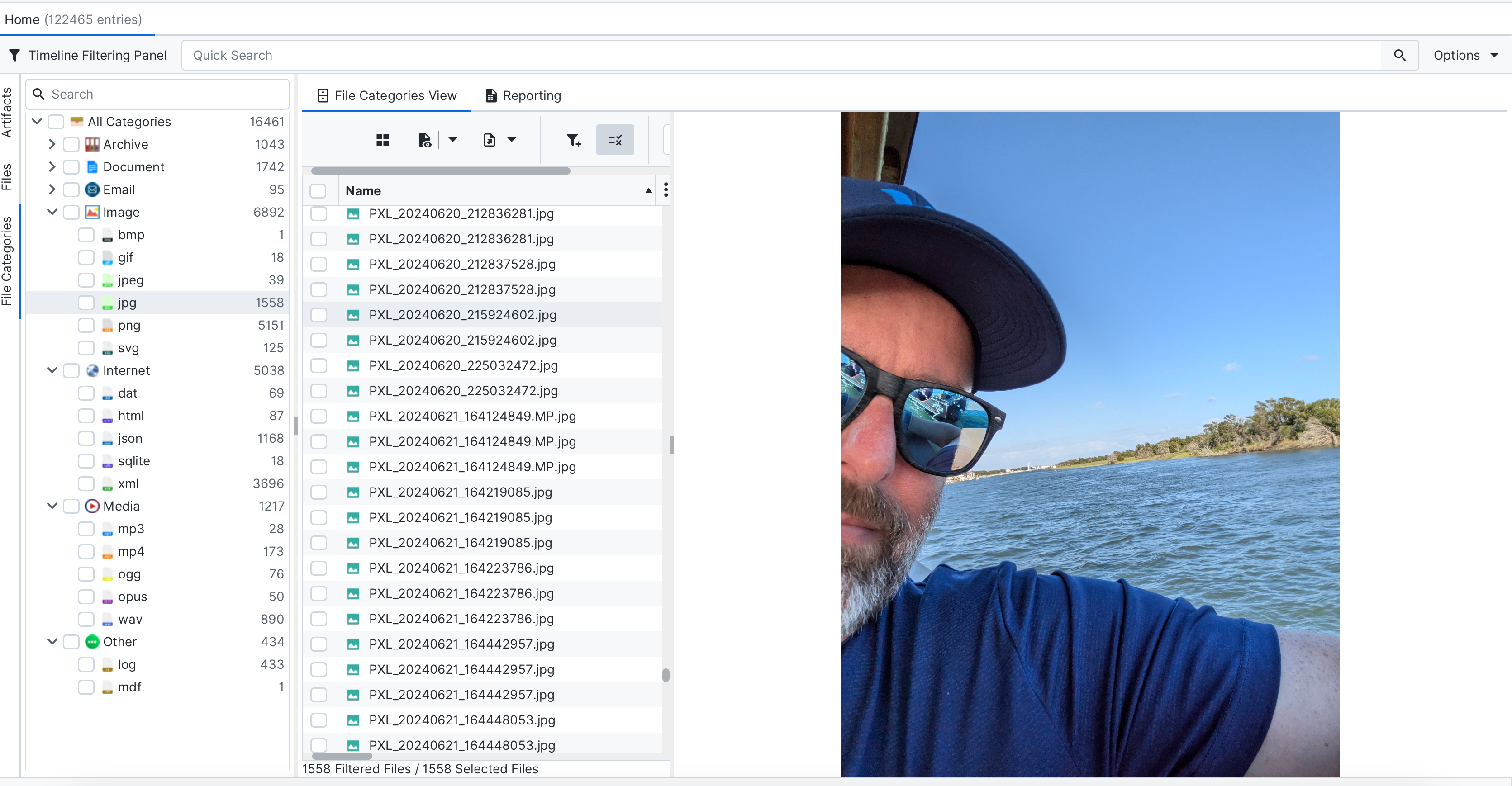Click the add filter funnel icon
Image resolution: width=1512 pixels, height=786 pixels.
coord(573,140)
